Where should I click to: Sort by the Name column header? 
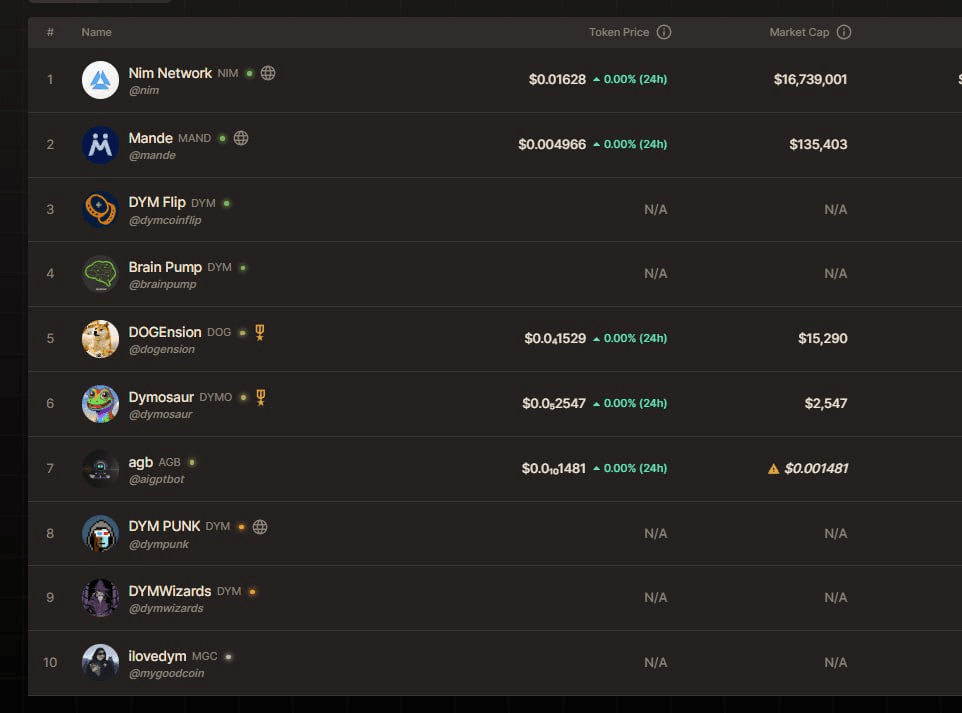coord(96,32)
